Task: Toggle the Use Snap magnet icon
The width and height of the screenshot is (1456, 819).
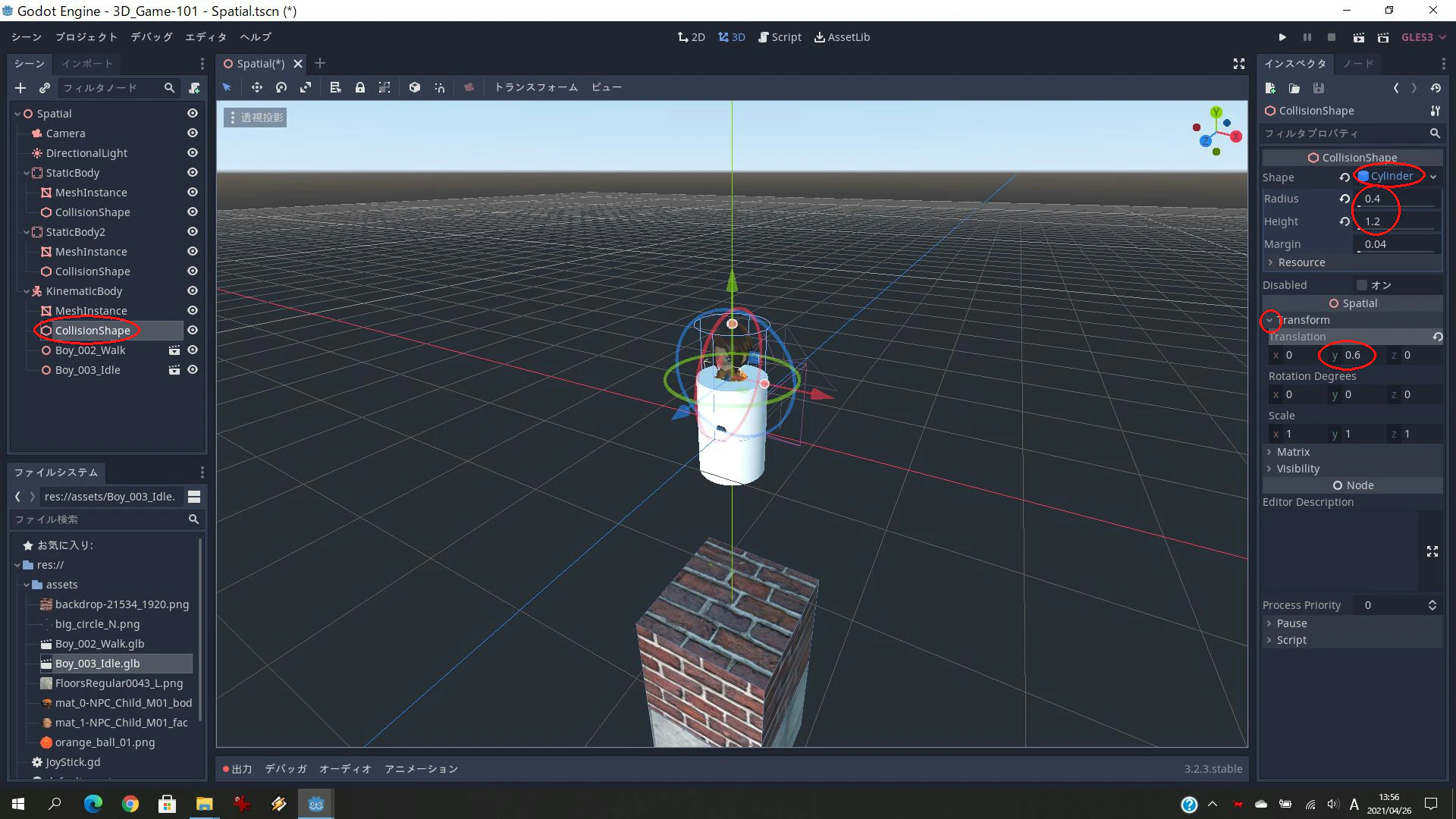Action: (x=440, y=87)
